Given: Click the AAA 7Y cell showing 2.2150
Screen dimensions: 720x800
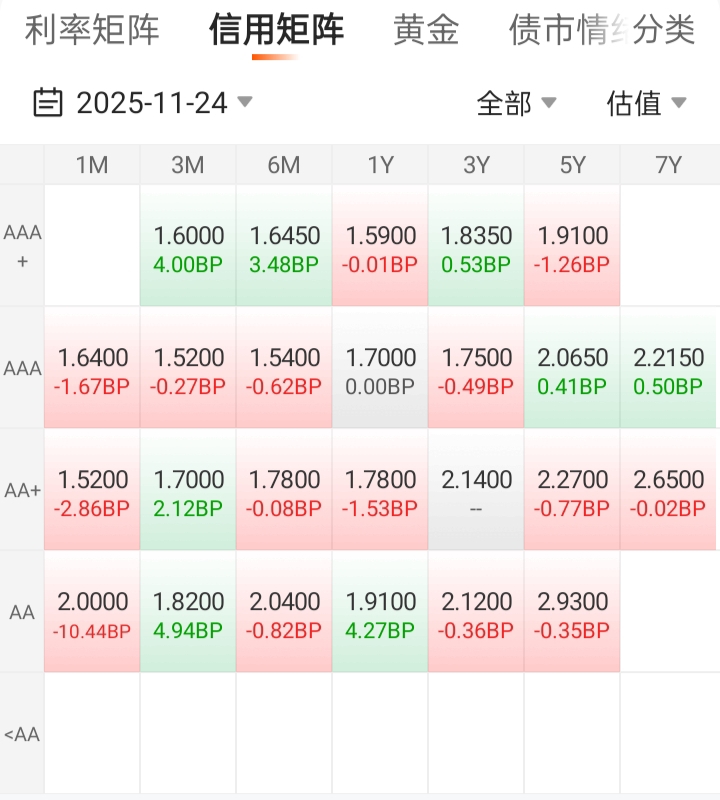Looking at the screenshot, I should [x=668, y=370].
